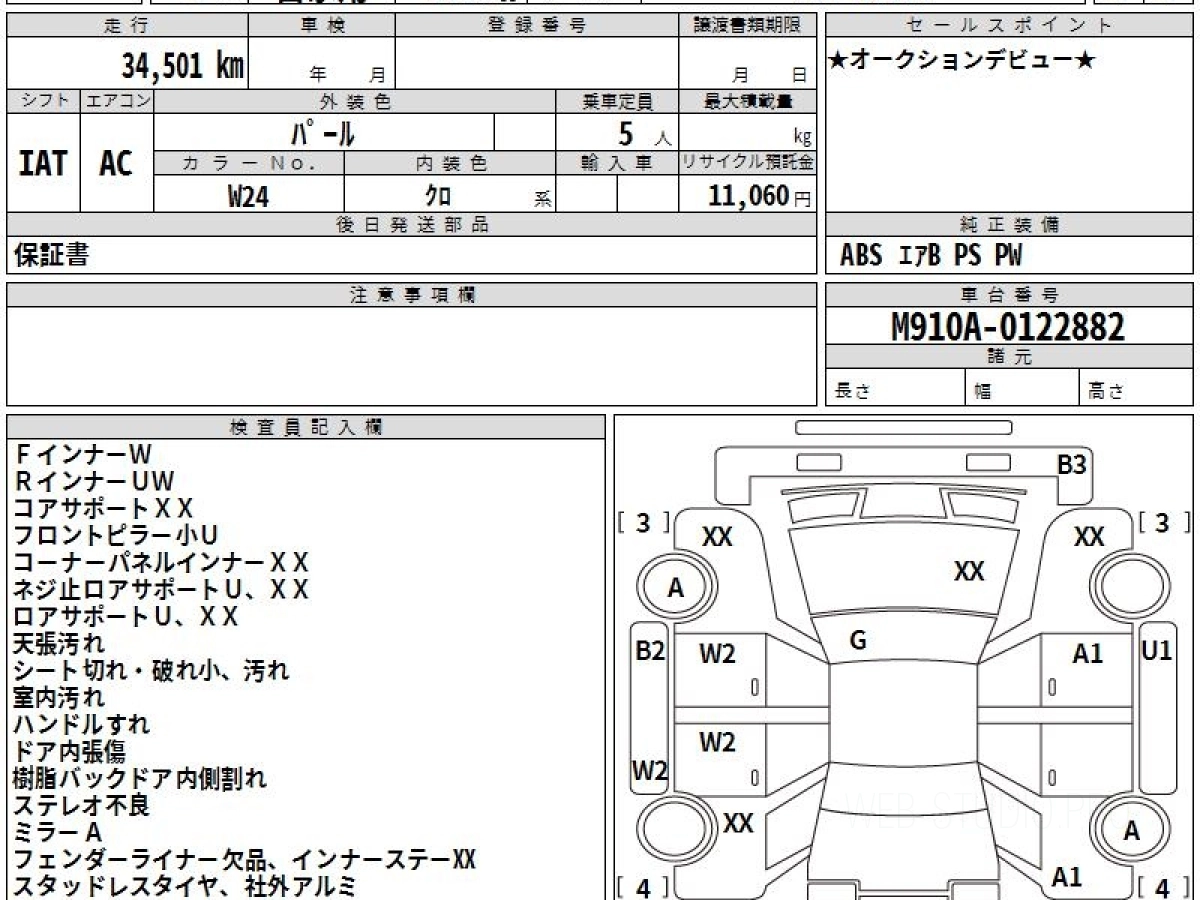Click the U1 mark on the diagram
Screen dimensions: 1200x900
coord(1157,651)
